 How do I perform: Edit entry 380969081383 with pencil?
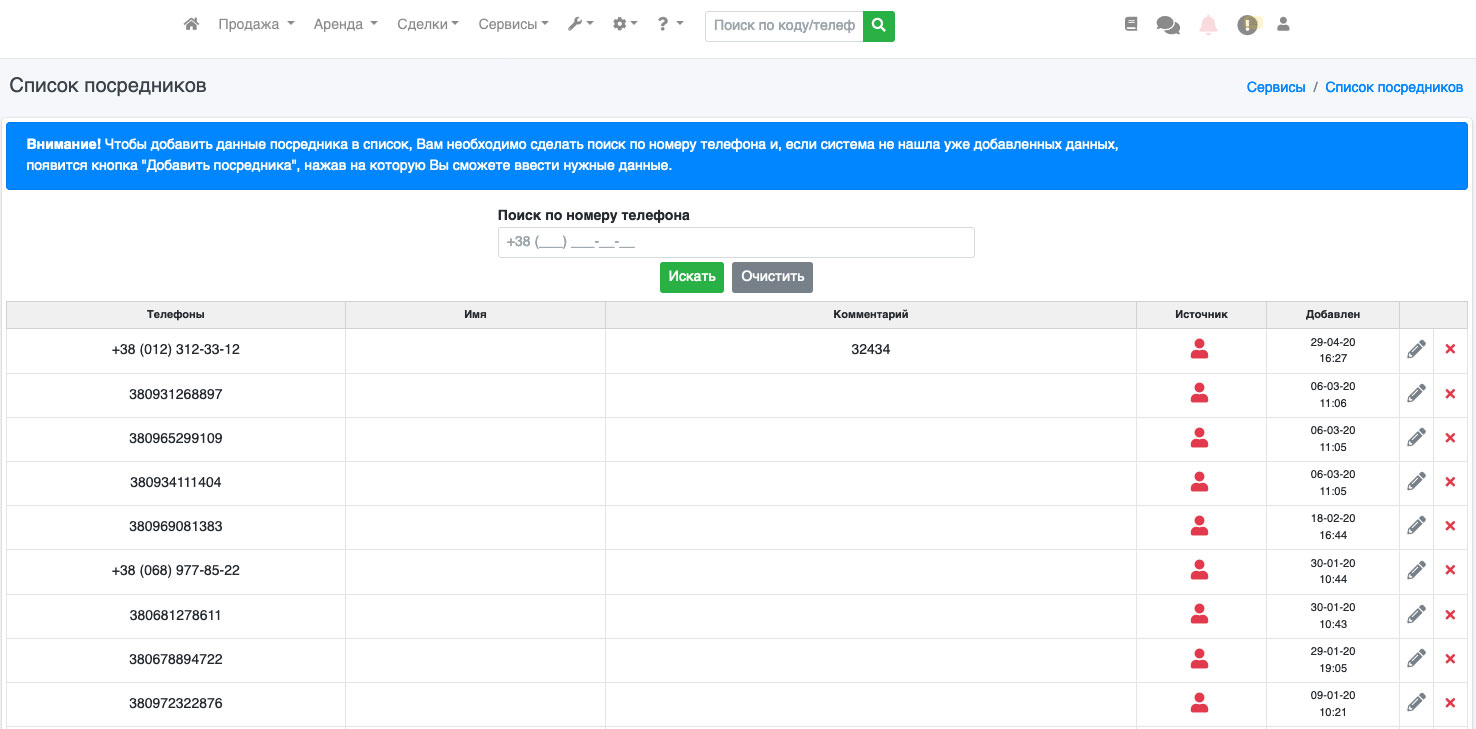click(1416, 526)
